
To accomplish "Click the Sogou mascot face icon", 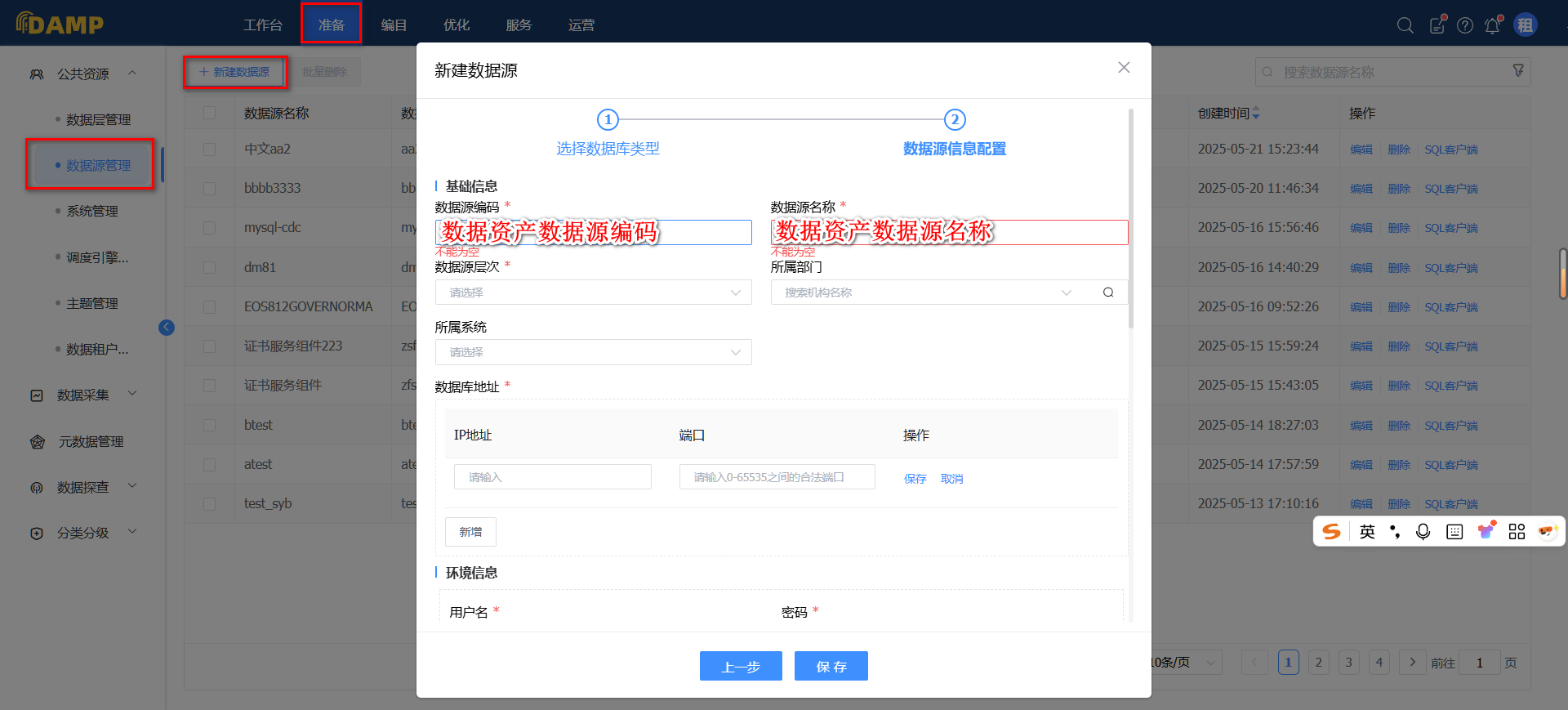I will pyautogui.click(x=1547, y=532).
